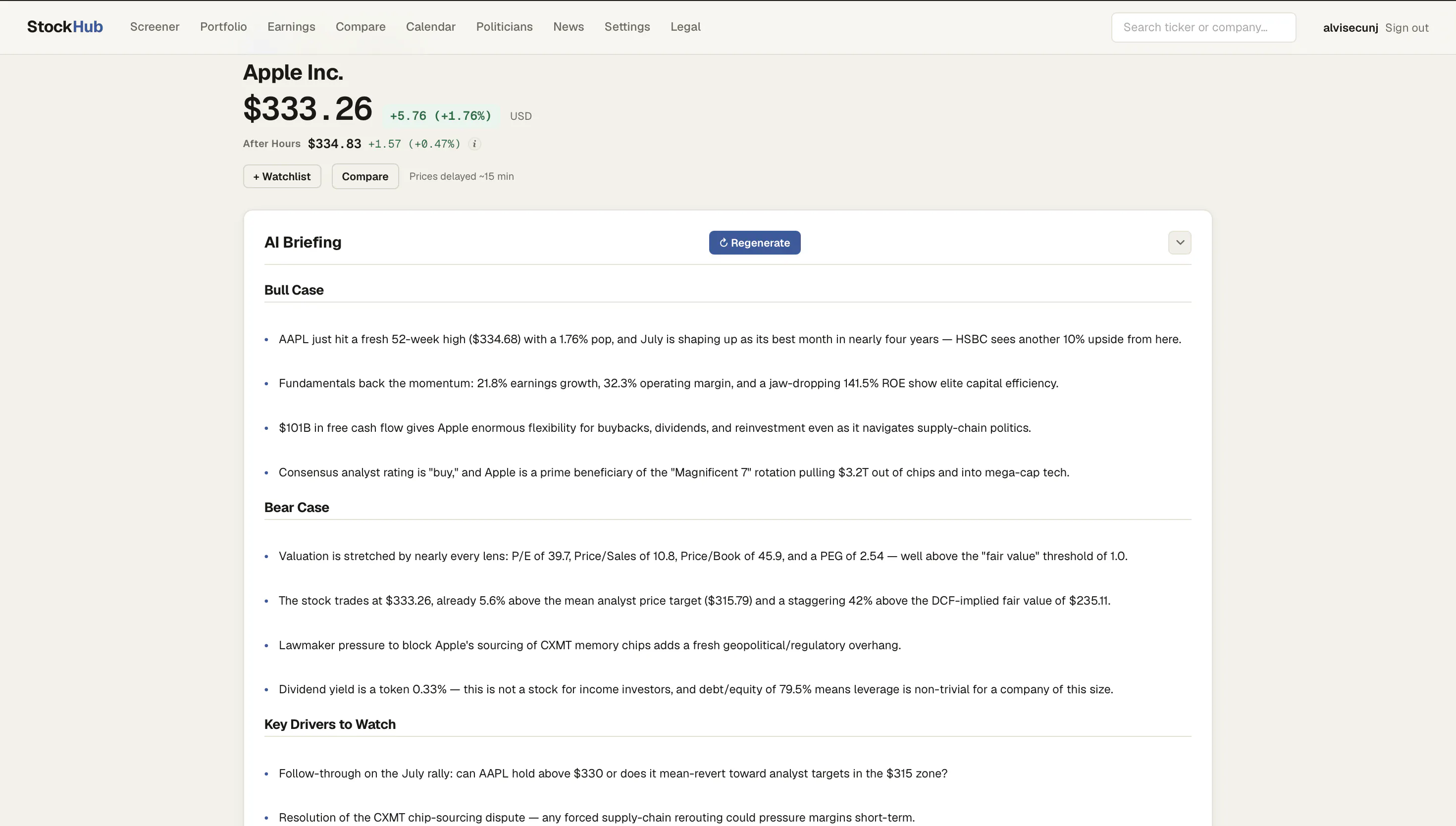Go to Settings in navbar
Screen dimensions: 1456x826
pyautogui.click(x=627, y=27)
